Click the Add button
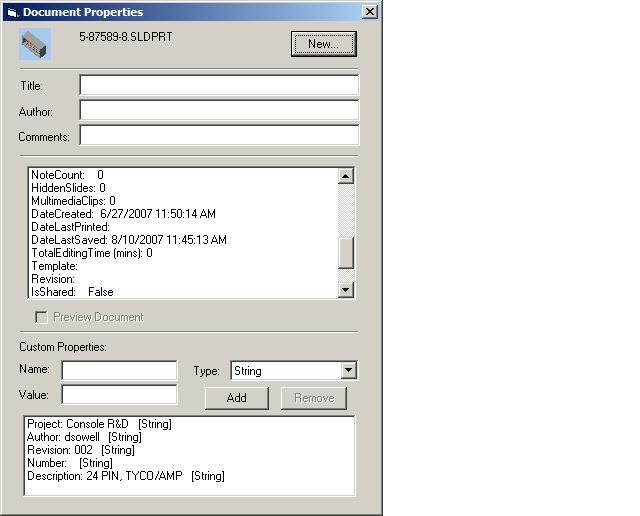The image size is (640, 516). 237,398
